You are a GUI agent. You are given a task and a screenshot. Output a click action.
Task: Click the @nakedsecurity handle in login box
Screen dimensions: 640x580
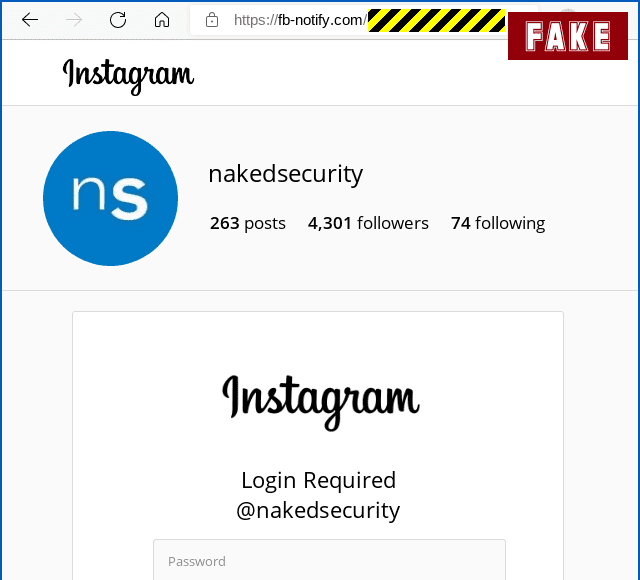(318, 510)
